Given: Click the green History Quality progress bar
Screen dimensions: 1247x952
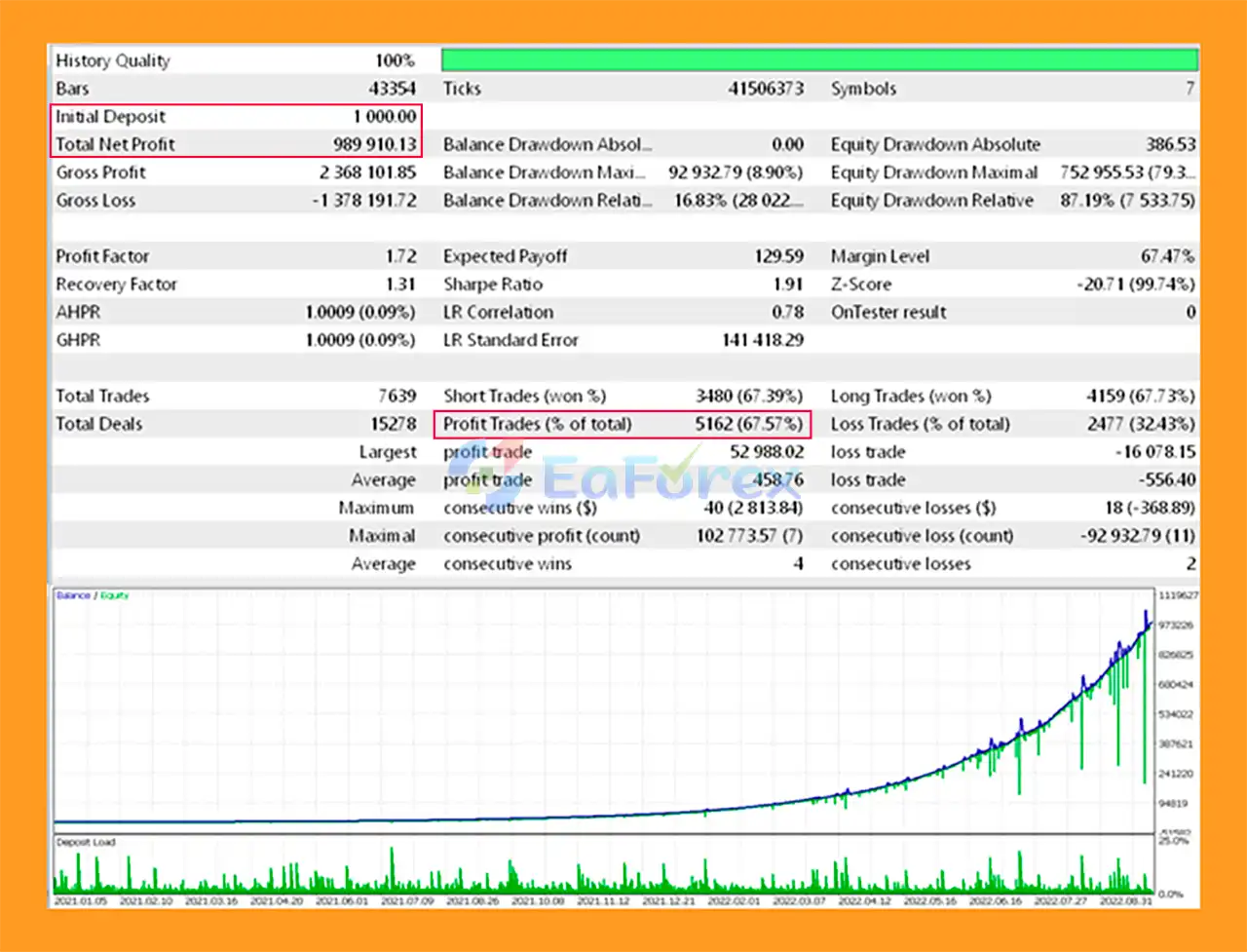Looking at the screenshot, I should 819,60.
